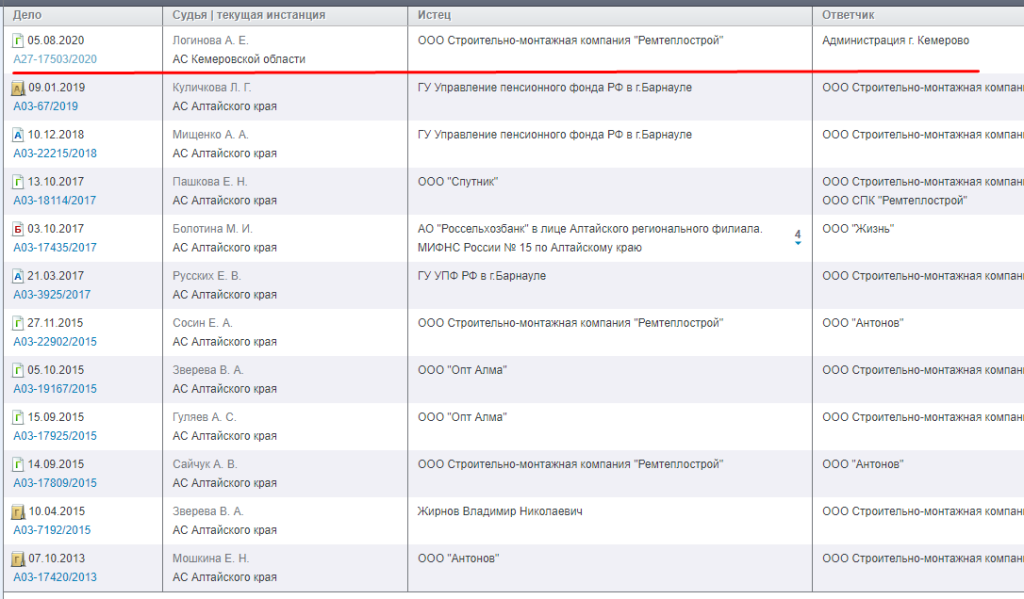The image size is (1024, 599).
Task: Click civil case icon beside 07.10.2013
Action: tap(18, 559)
